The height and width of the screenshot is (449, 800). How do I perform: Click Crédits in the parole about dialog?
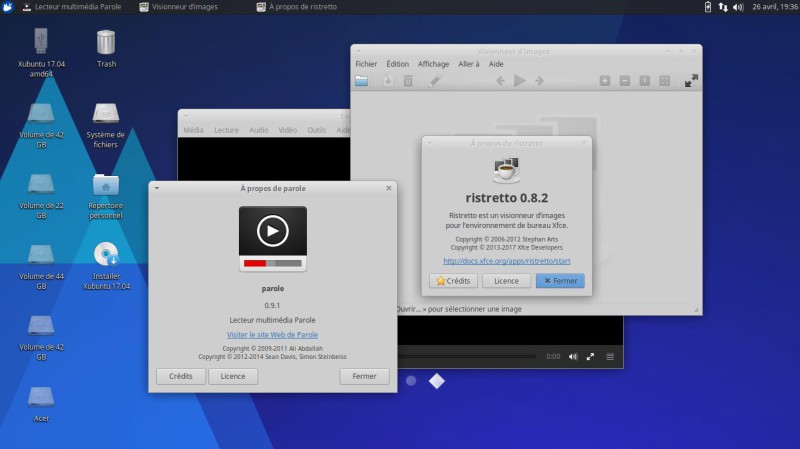[x=181, y=376]
